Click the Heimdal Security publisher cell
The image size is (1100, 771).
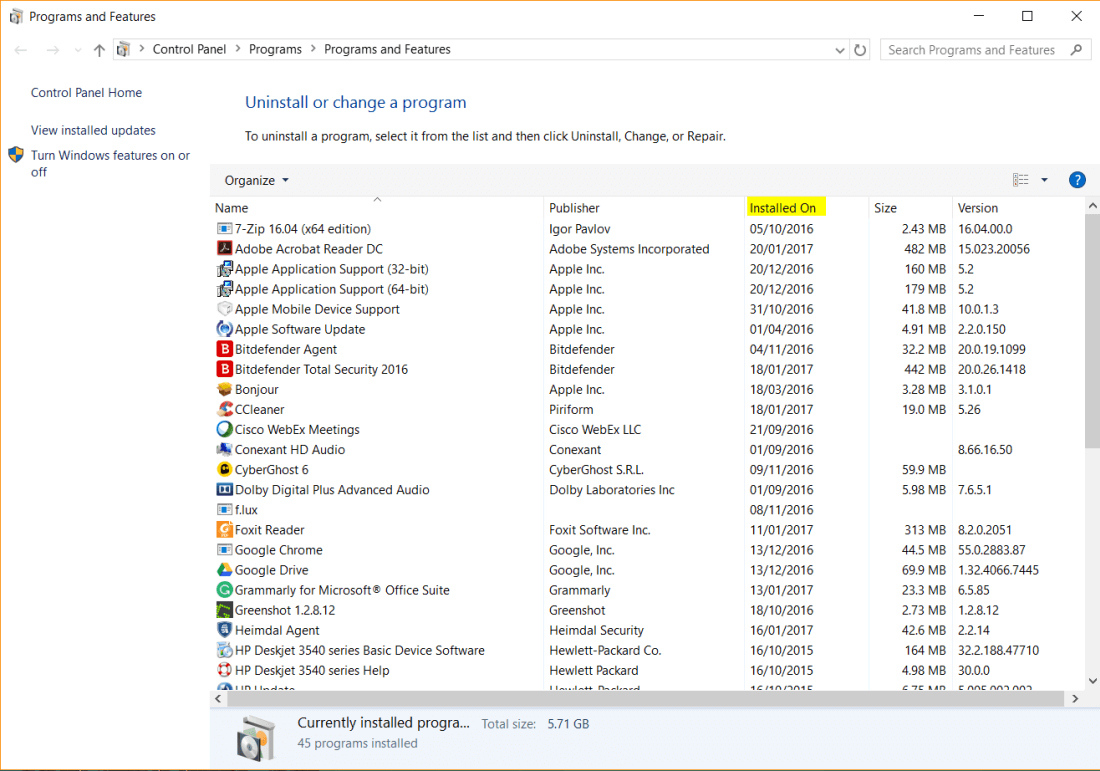pyautogui.click(x=596, y=631)
